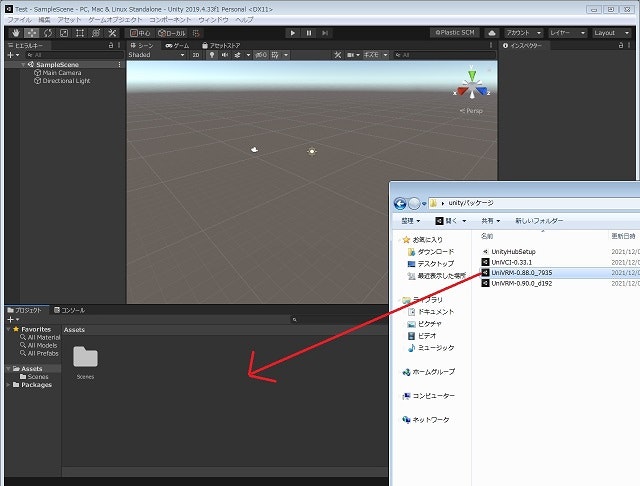Select All Prefabs favorite
Viewport: 640px width, 486px height.
click(x=39, y=353)
